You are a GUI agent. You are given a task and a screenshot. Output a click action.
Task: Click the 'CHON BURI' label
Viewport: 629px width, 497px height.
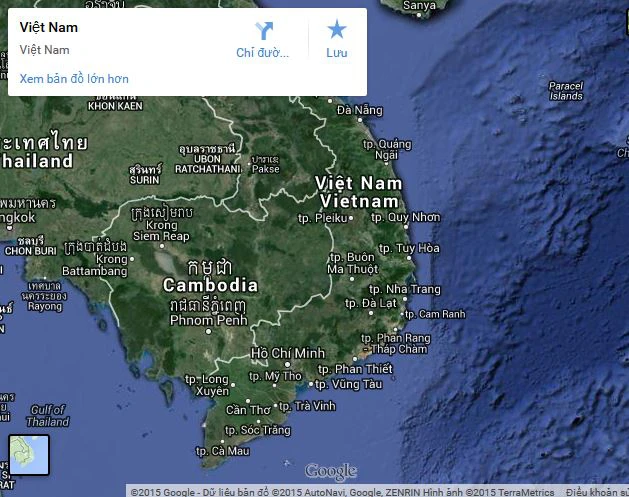coord(30,251)
